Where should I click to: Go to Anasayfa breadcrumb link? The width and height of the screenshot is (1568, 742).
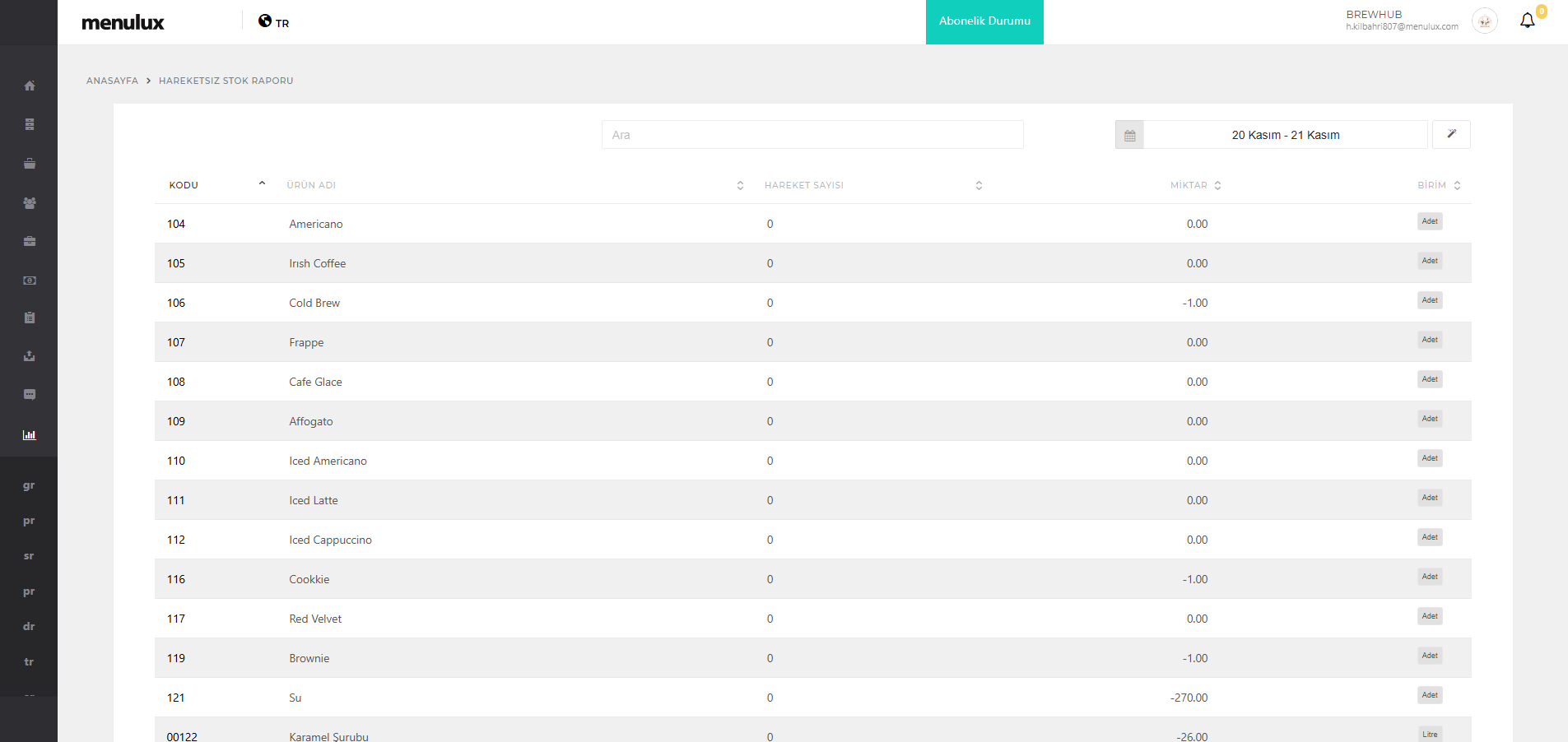pyautogui.click(x=112, y=81)
